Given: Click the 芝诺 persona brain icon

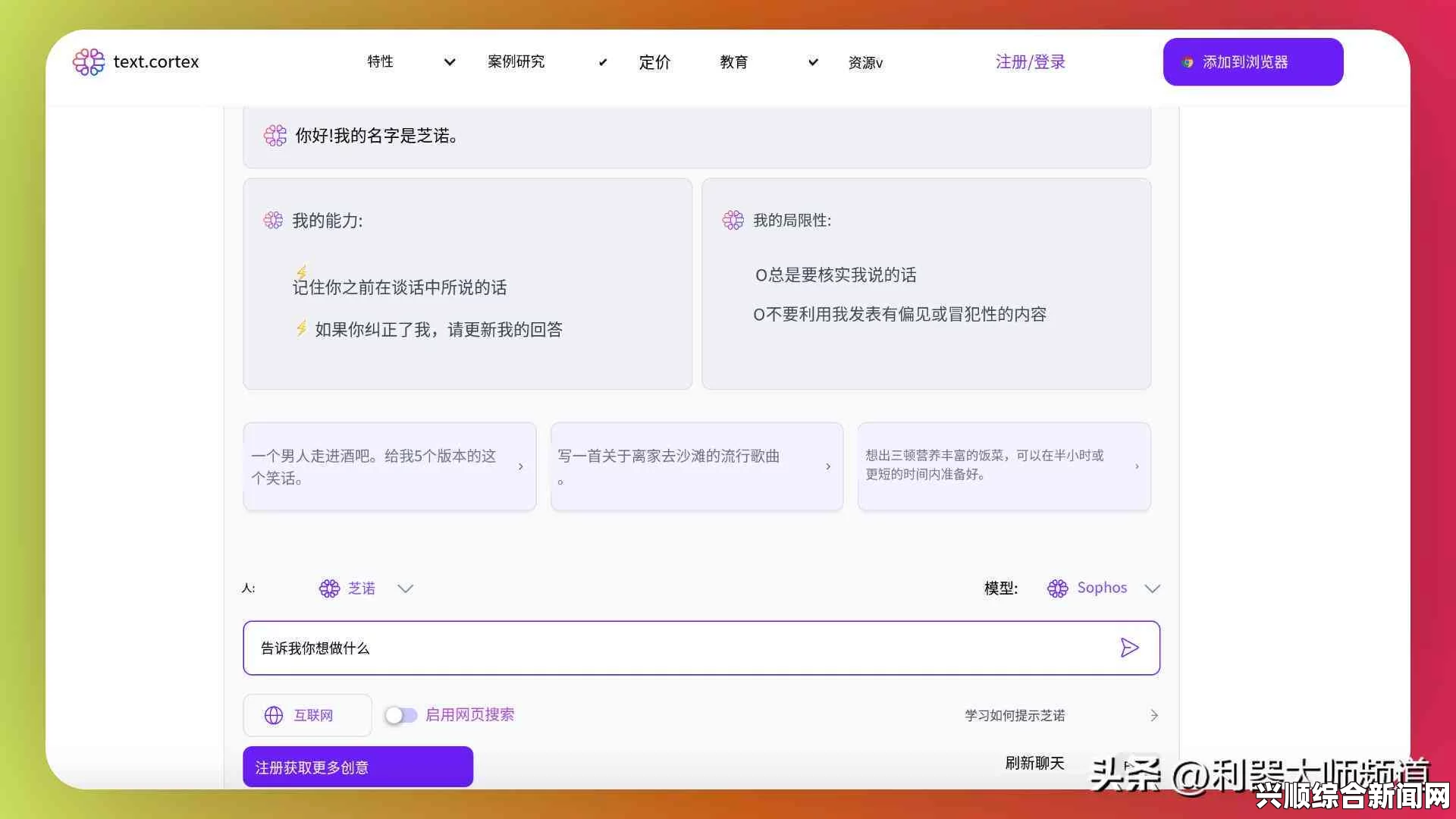Looking at the screenshot, I should (329, 588).
